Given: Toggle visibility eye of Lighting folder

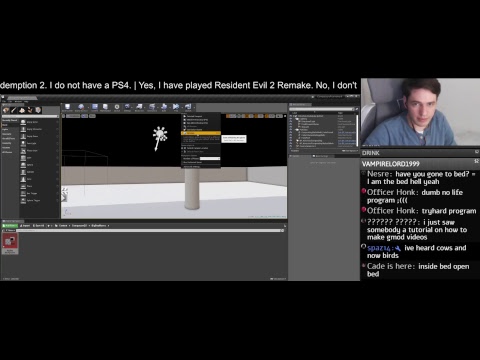Looking at the screenshot, I should pyautogui.click(x=290, y=119).
